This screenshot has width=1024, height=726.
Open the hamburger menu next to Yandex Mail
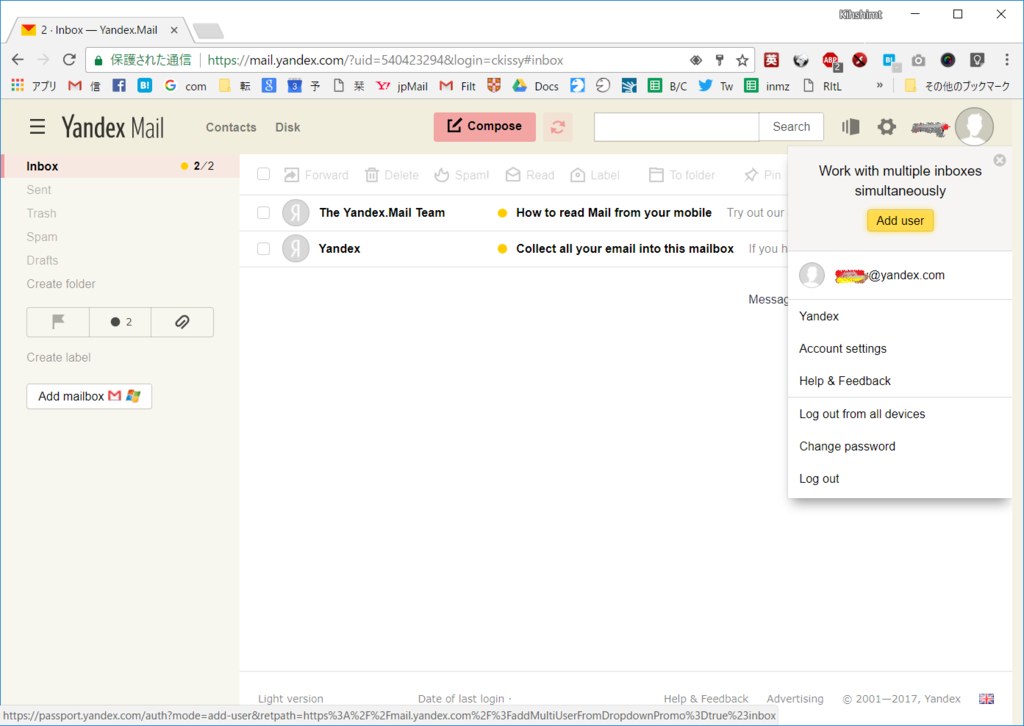(37, 127)
